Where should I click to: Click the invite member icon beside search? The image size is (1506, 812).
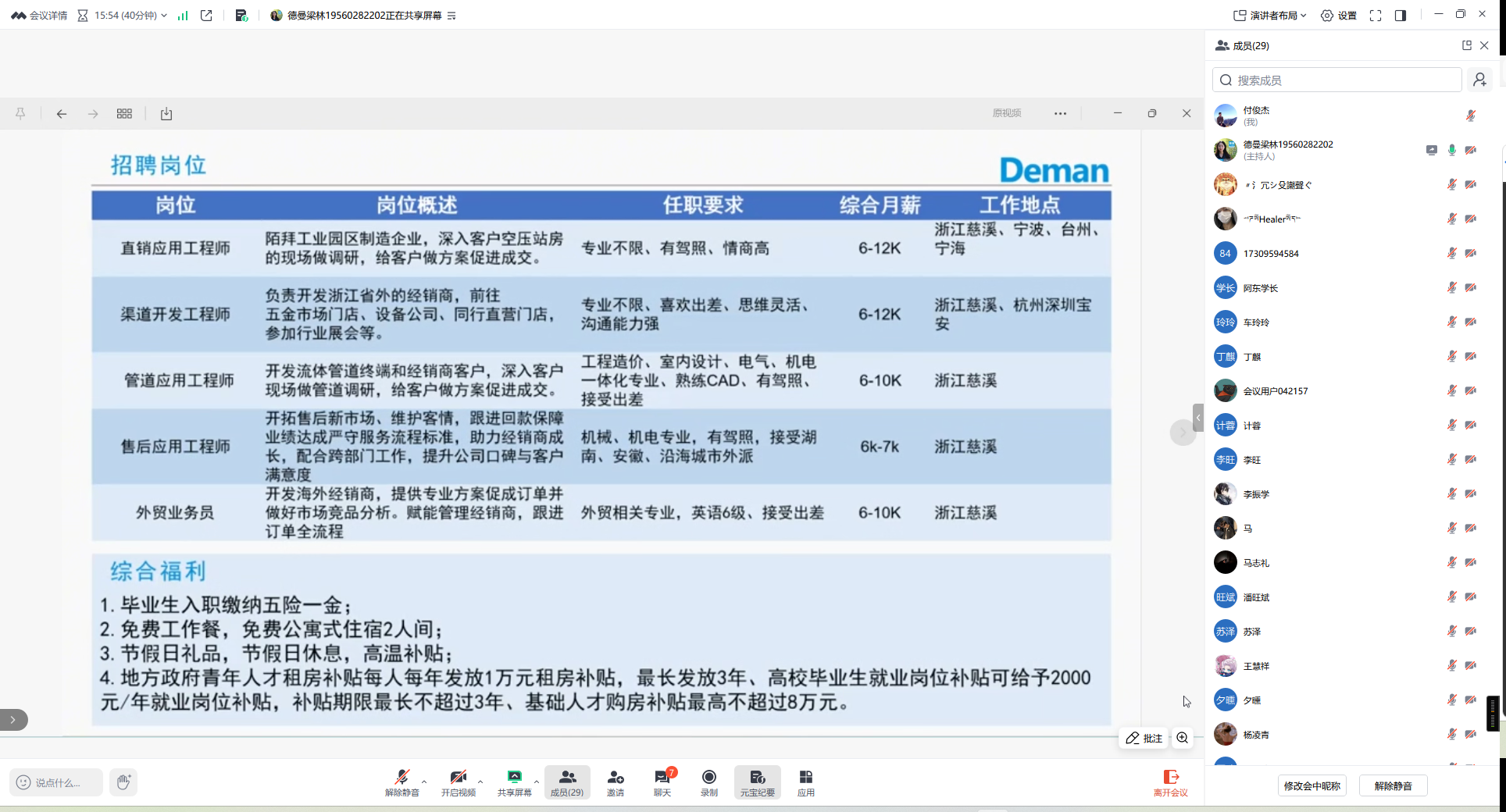pos(1479,80)
